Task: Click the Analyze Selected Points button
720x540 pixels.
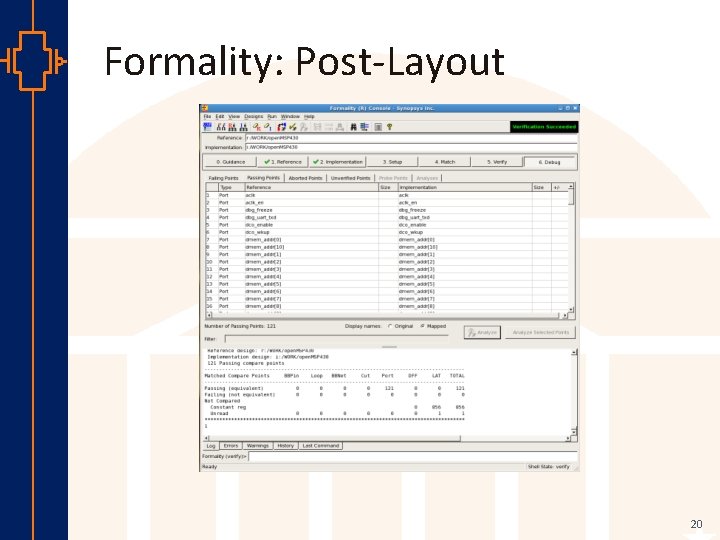Action: [540, 332]
